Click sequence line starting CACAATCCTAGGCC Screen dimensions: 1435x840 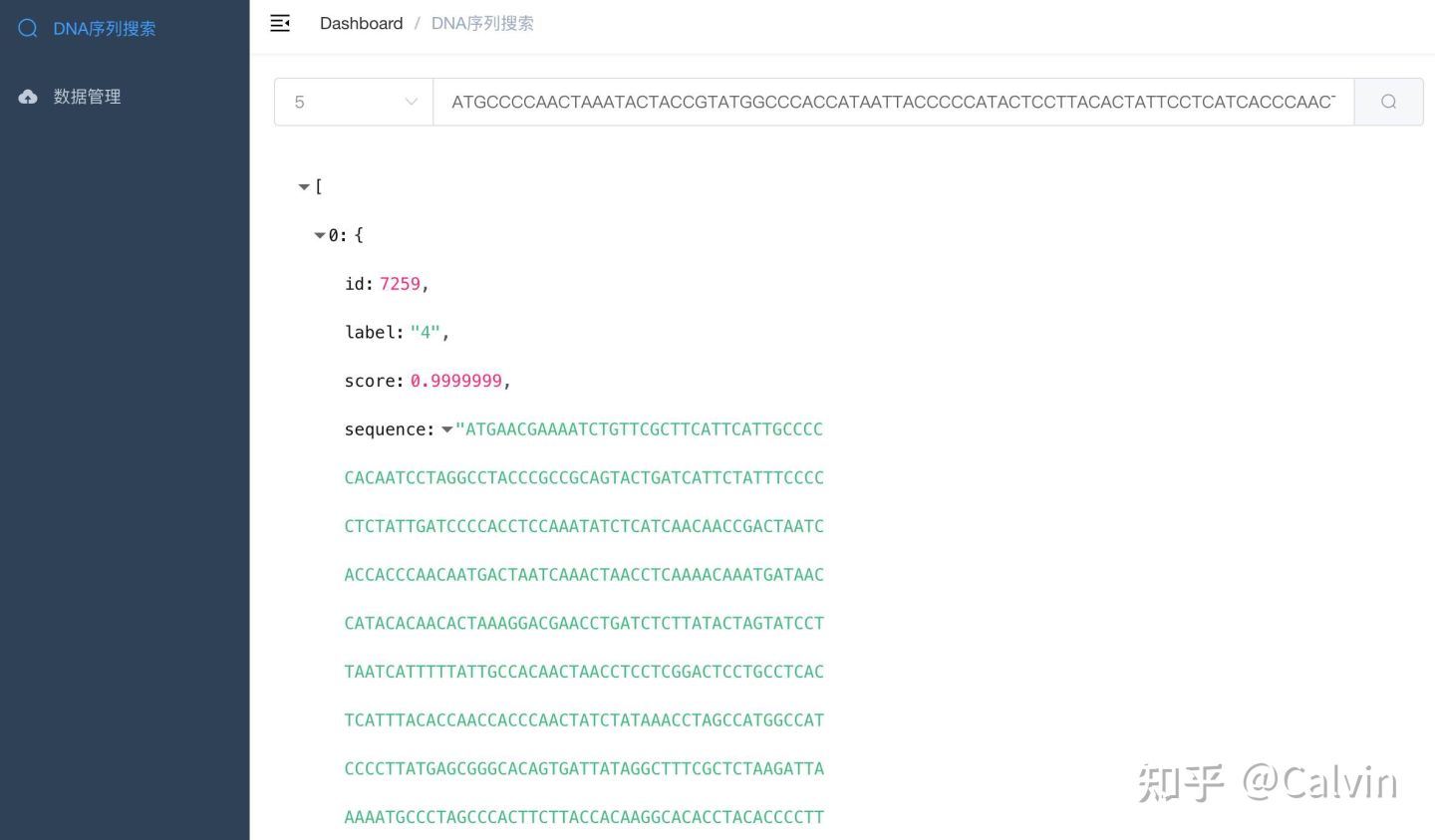click(584, 477)
